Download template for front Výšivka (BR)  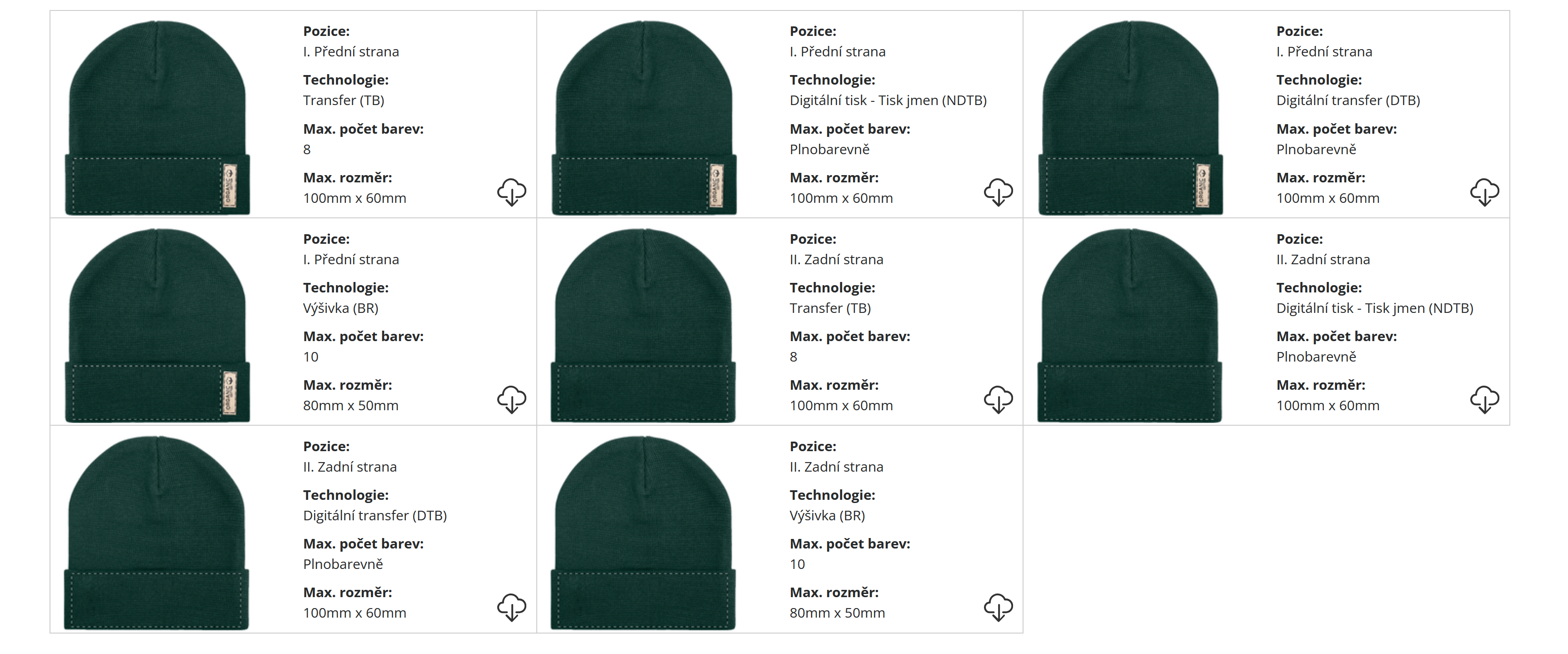point(511,399)
